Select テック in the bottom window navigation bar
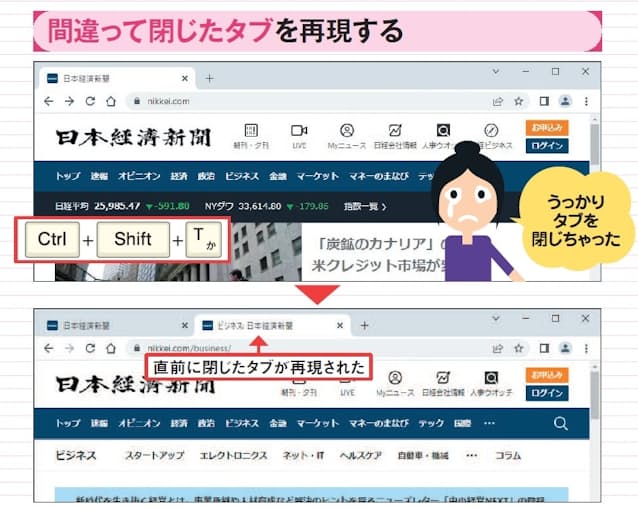 tap(431, 423)
